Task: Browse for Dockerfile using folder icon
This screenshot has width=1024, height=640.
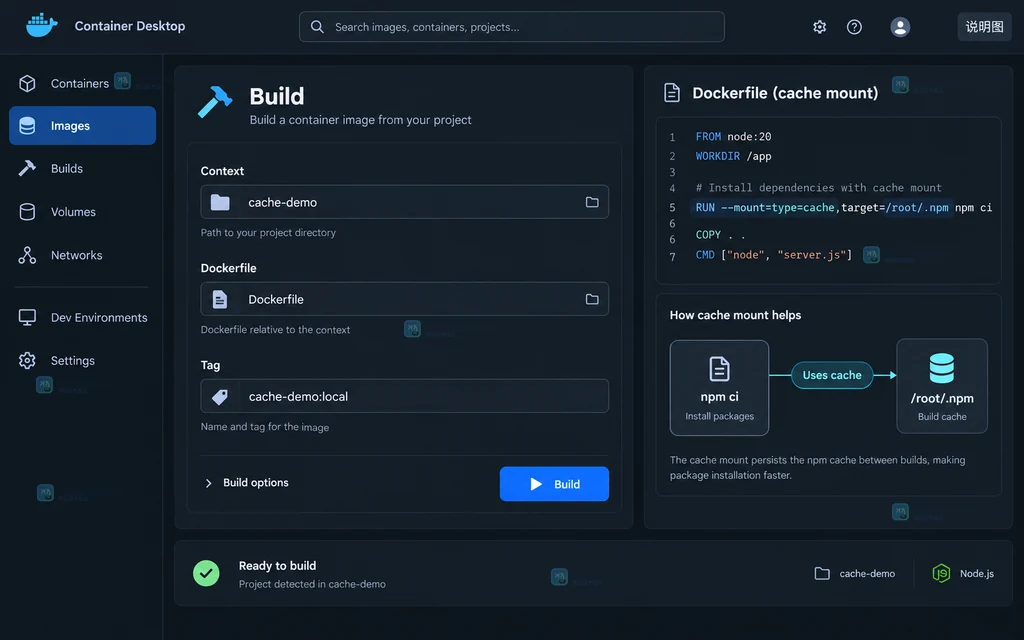Action: [x=592, y=299]
